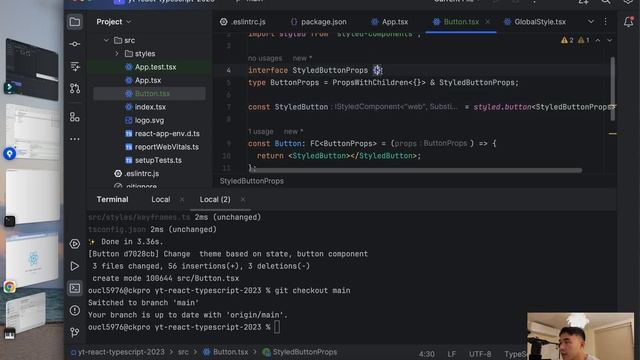
Task: Expand the styles folder
Action: [x=117, y=53]
